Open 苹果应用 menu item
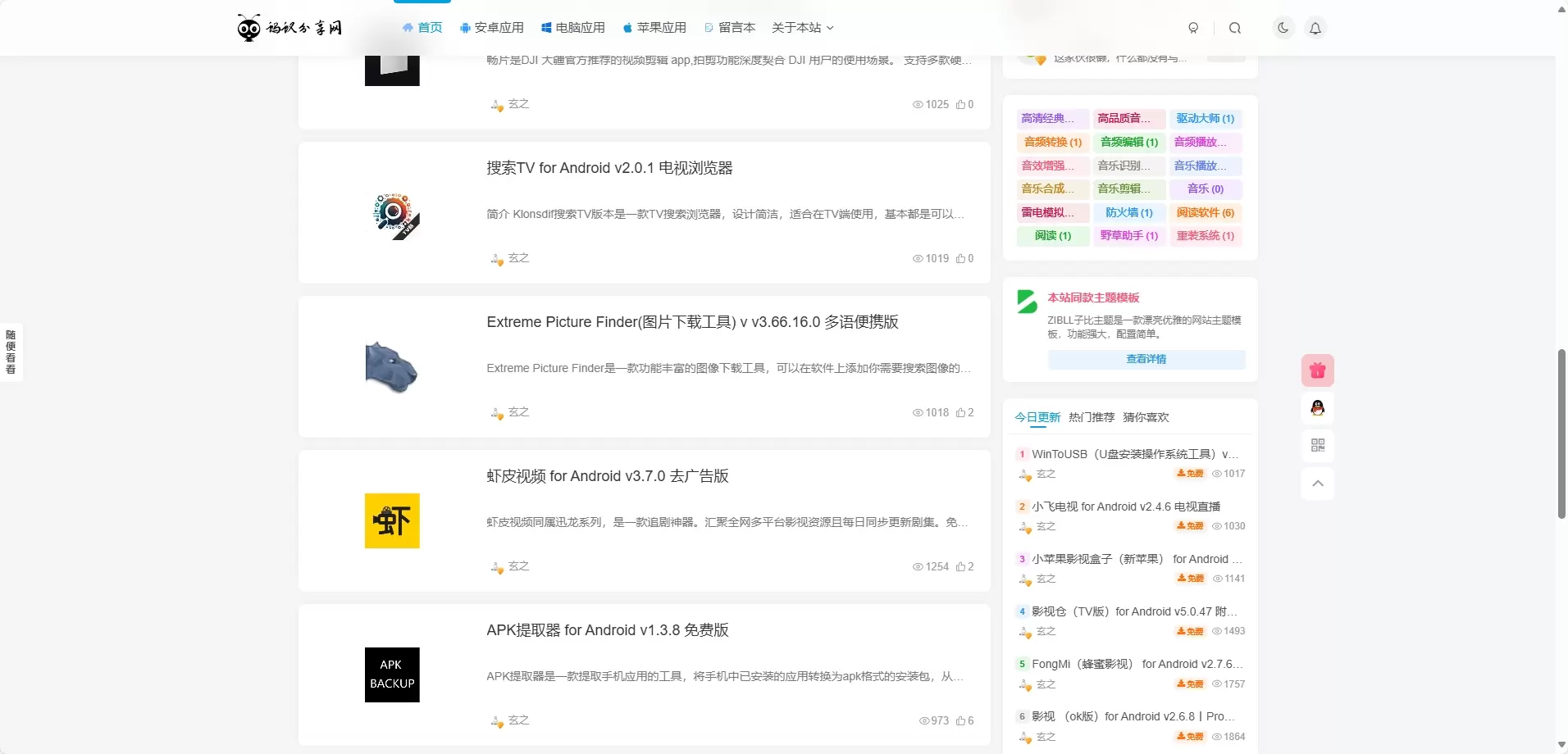This screenshot has width=1568, height=754. click(654, 28)
